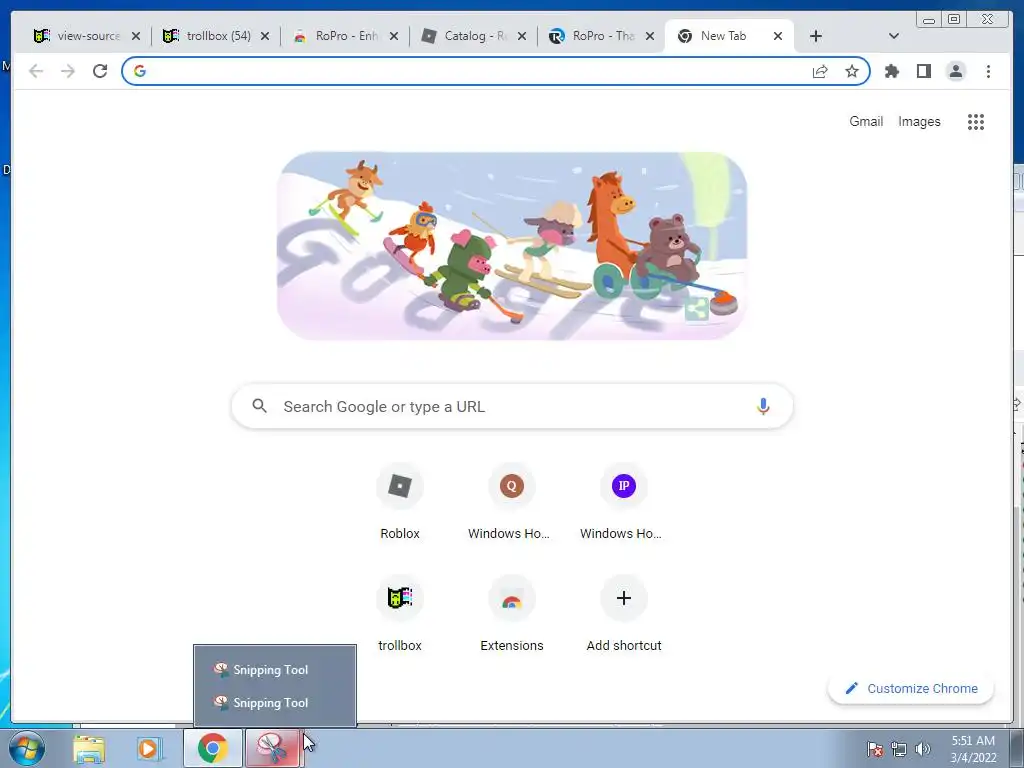Close the view-source tab
This screenshot has height=768, width=1024.
(x=136, y=37)
